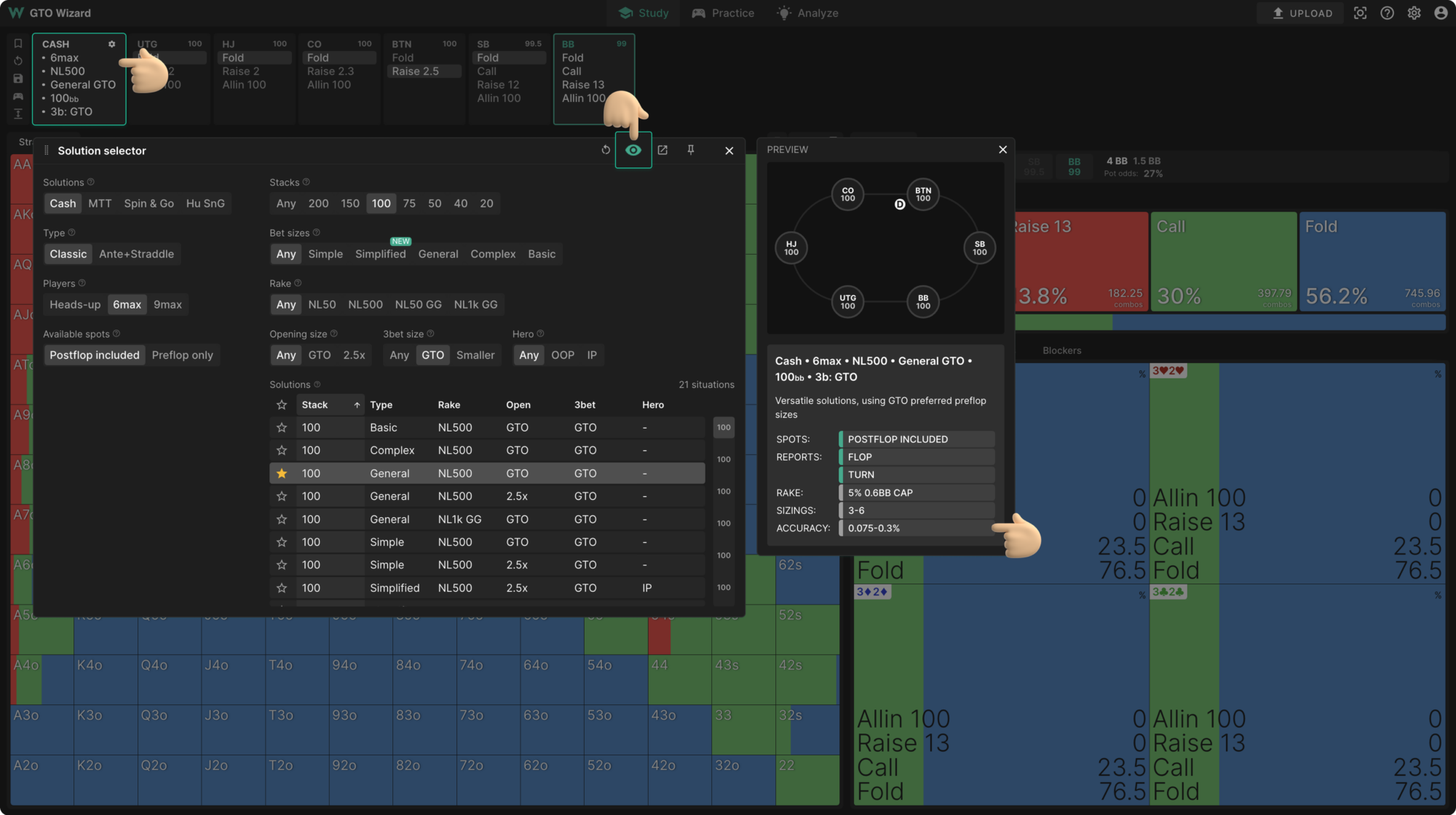Close the PREVIEW panel
Viewport: 1456px width, 815px height.
(1002, 149)
